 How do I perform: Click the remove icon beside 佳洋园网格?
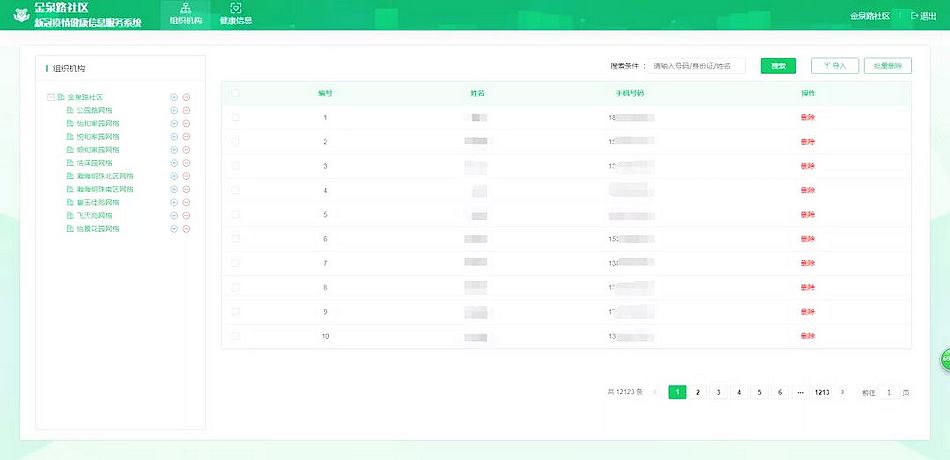[187, 163]
